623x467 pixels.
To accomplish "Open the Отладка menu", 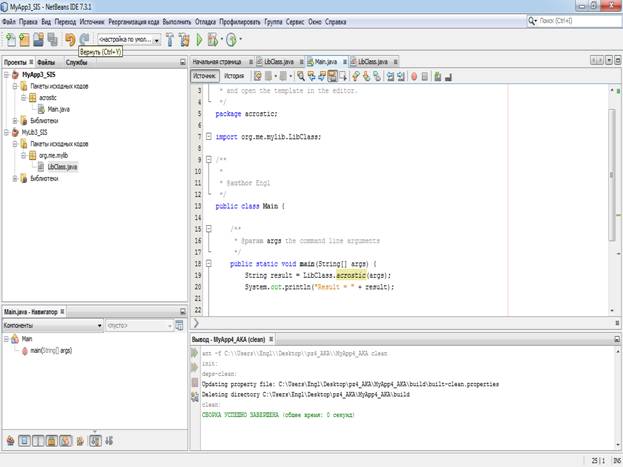I will click(x=205, y=22).
